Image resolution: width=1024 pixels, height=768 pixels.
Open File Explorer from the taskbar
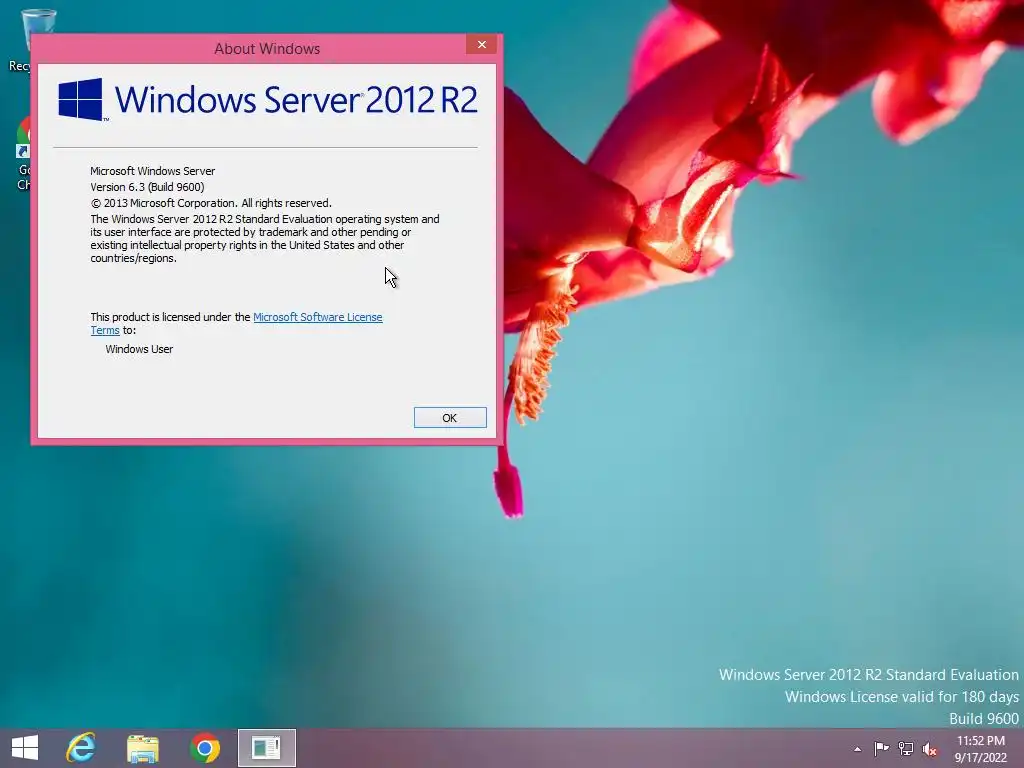tap(142, 748)
